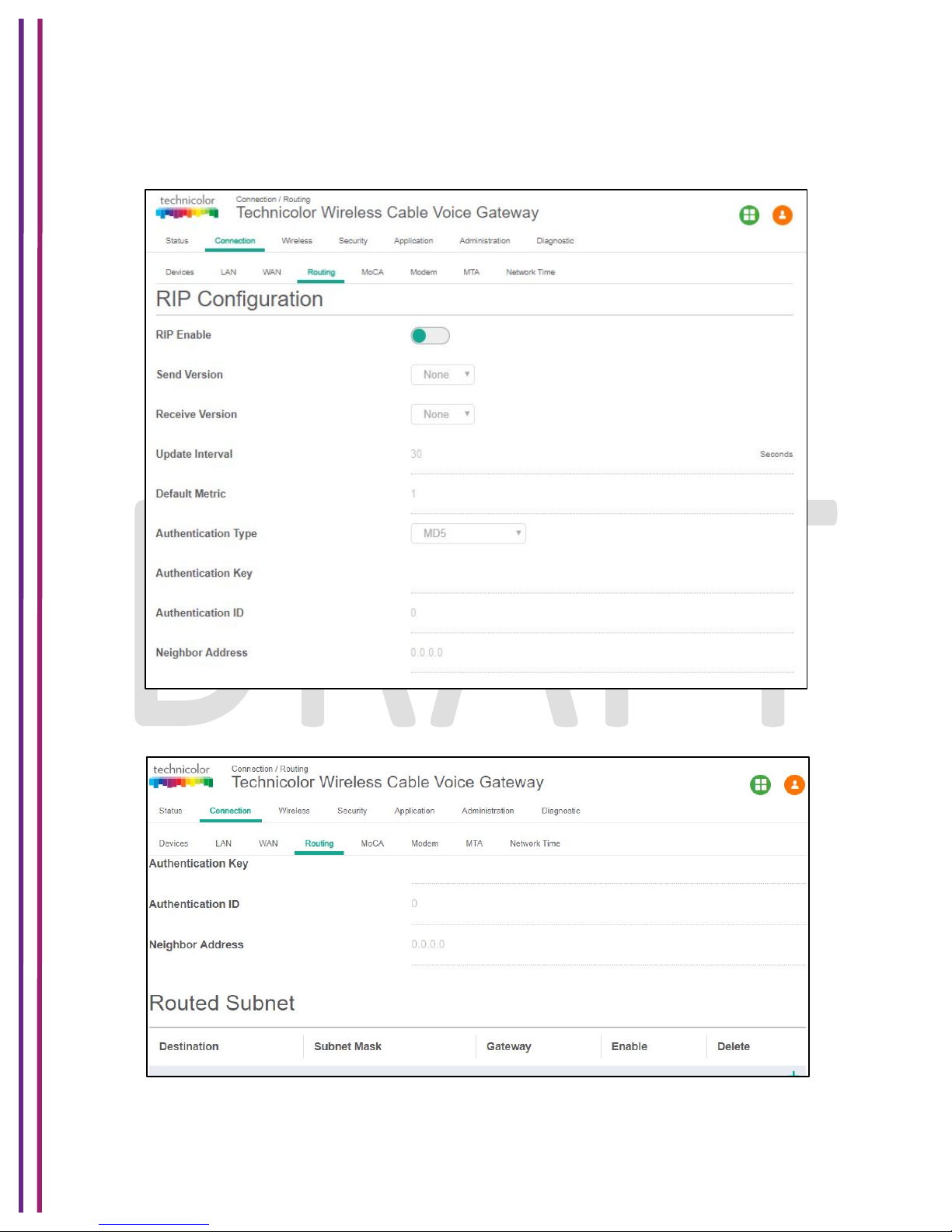This screenshot has height=1232, width=952.
Task: Select WAN subtab in lower screenshot
Action: [268, 843]
